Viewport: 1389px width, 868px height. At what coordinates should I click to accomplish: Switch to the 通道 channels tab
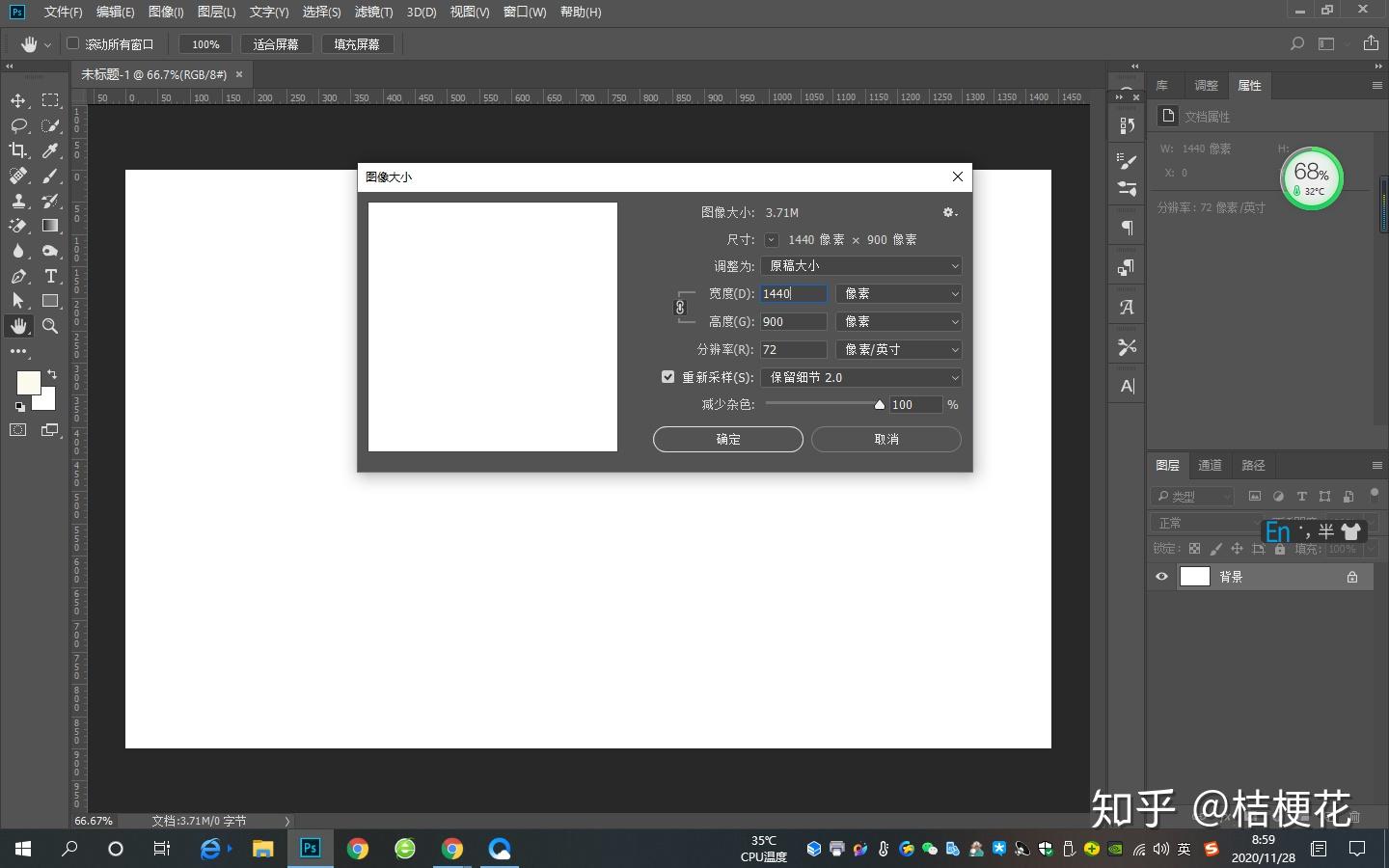(x=1210, y=465)
